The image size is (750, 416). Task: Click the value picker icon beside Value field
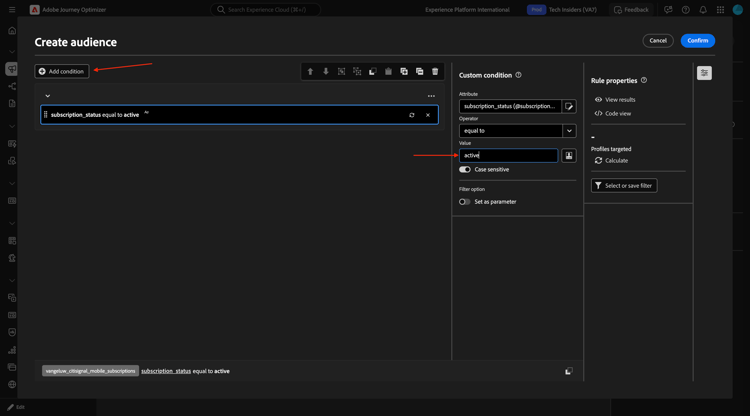(x=569, y=155)
